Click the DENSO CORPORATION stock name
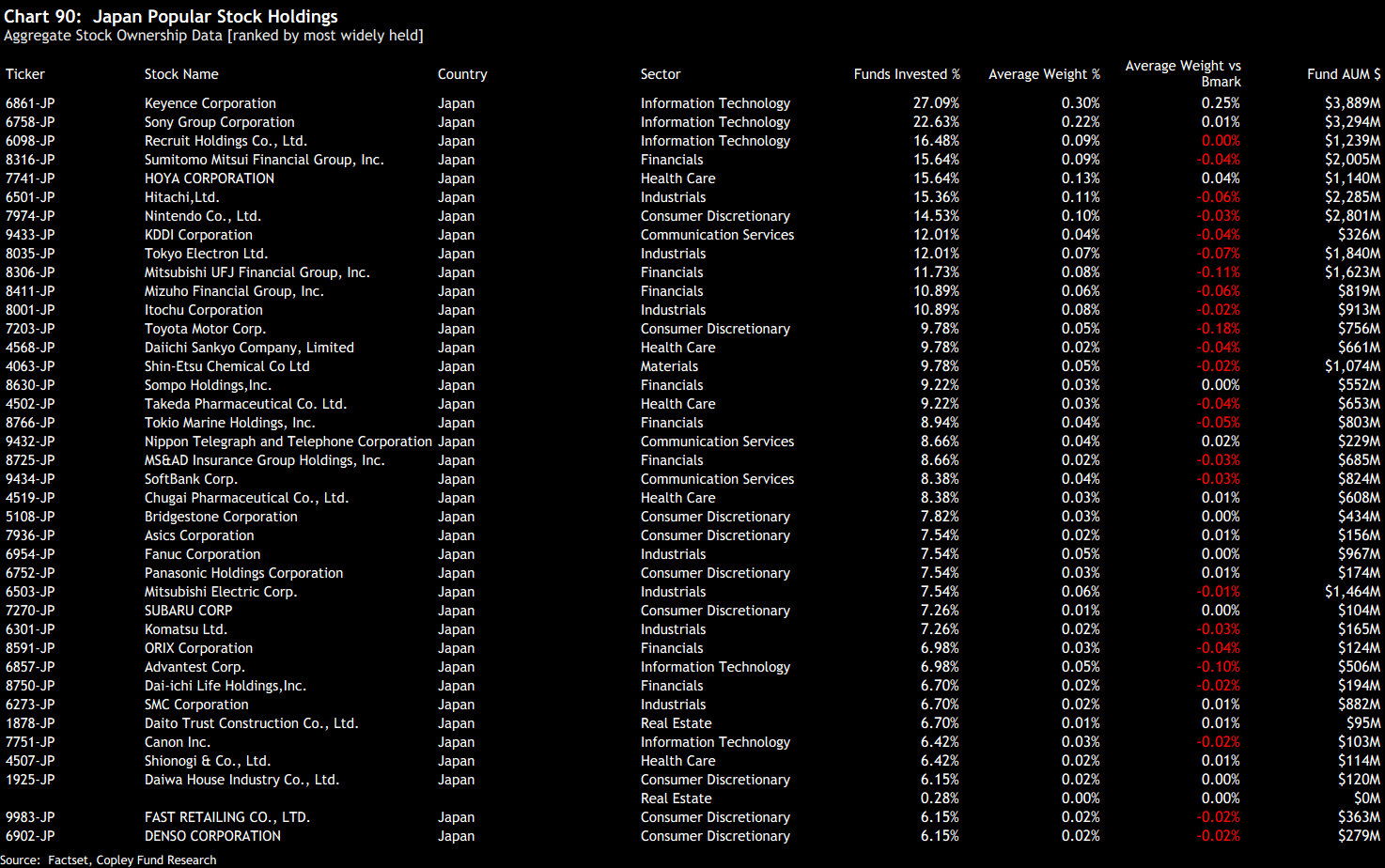The height and width of the screenshot is (868, 1385). click(x=212, y=836)
